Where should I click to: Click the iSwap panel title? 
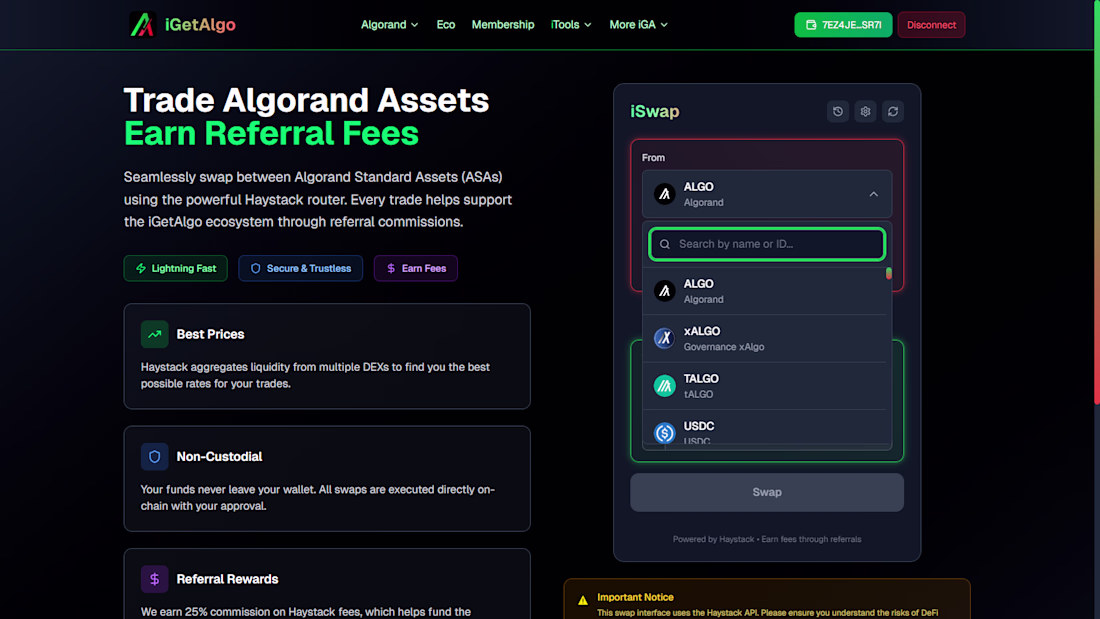pyautogui.click(x=655, y=112)
